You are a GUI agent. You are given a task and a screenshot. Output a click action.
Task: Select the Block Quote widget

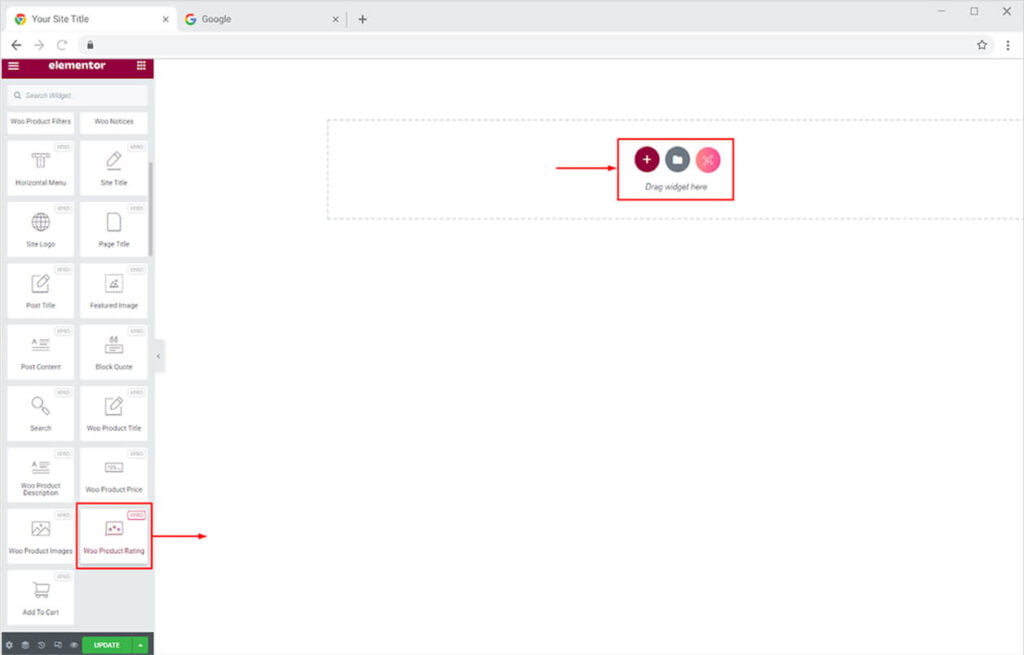[114, 352]
